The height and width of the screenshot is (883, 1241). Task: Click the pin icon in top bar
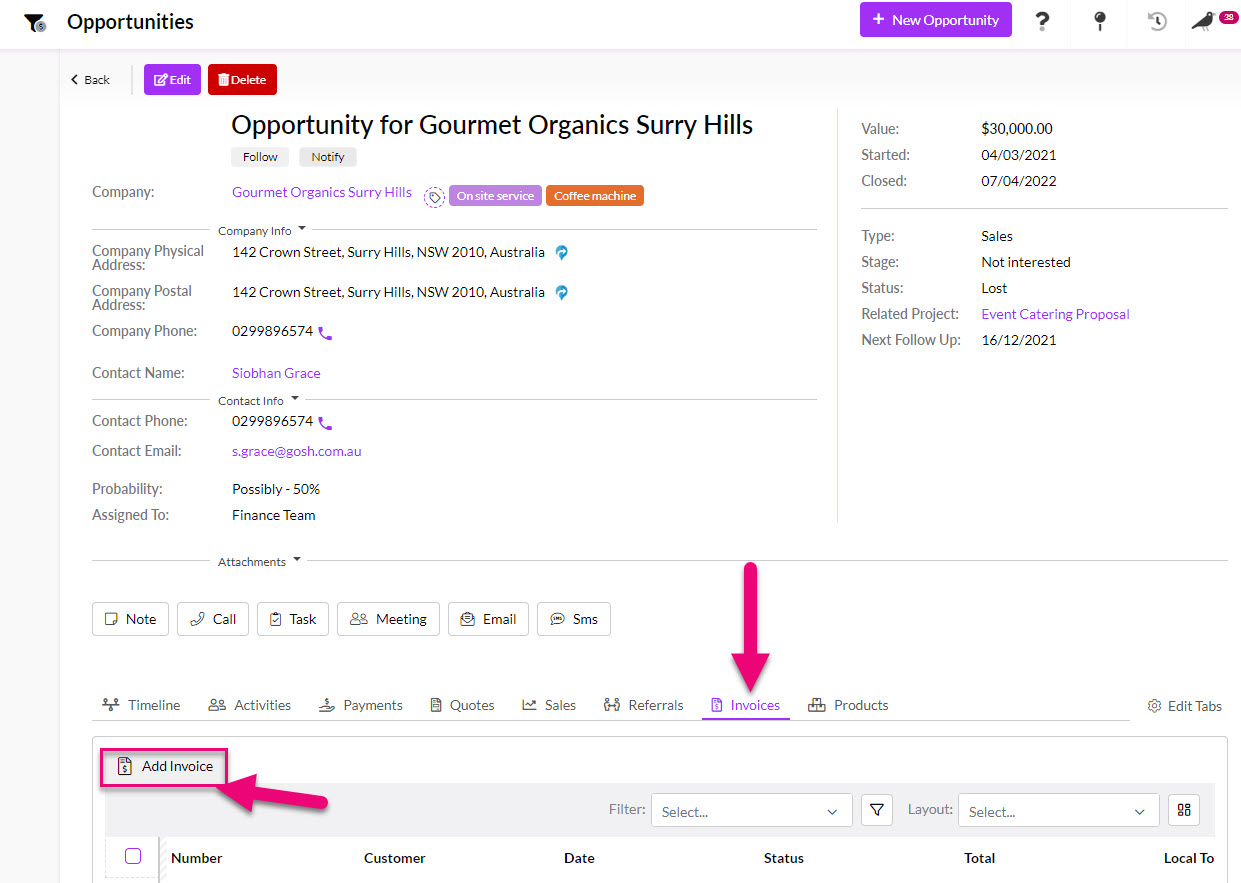click(x=1100, y=21)
